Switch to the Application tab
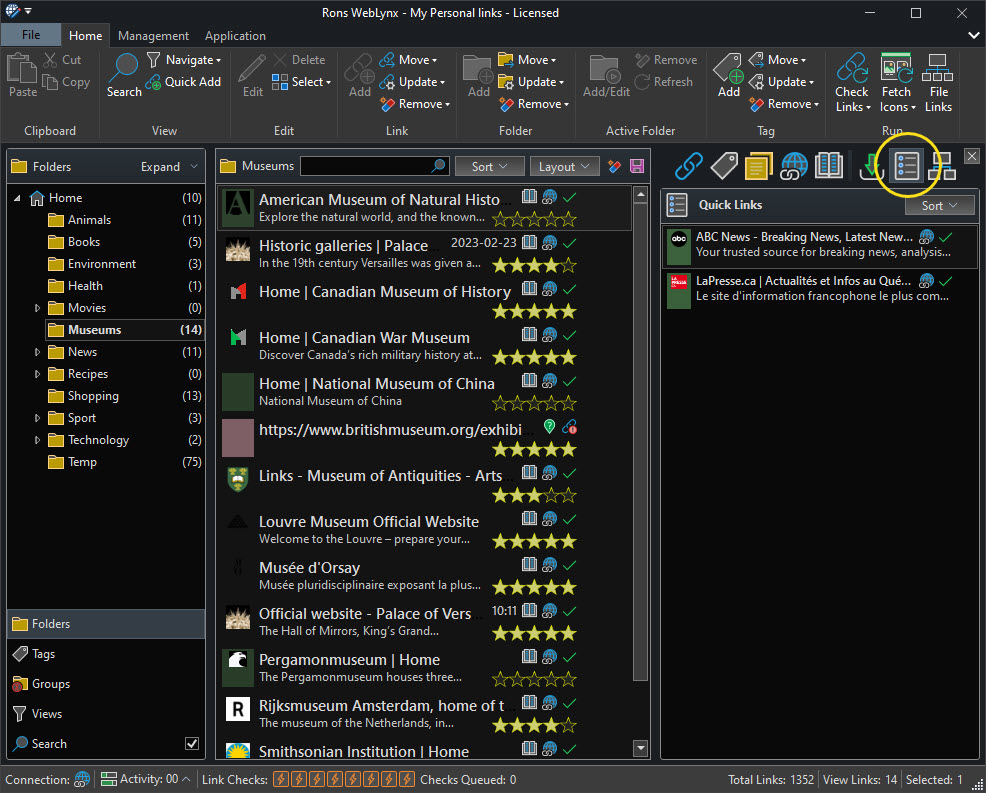The height and width of the screenshot is (793, 986). click(235, 36)
